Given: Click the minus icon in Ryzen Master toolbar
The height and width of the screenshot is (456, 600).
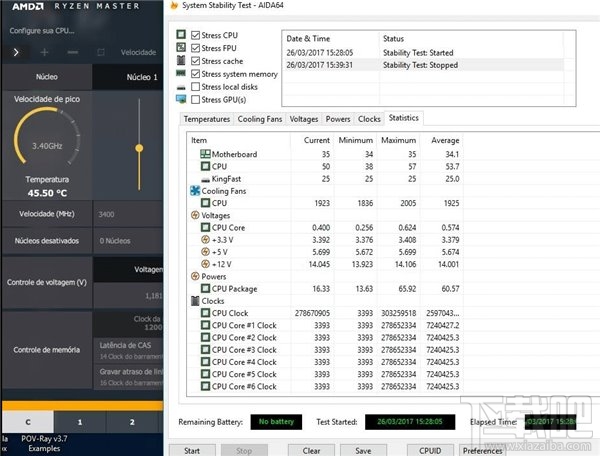Looking at the screenshot, I should click(x=73, y=52).
